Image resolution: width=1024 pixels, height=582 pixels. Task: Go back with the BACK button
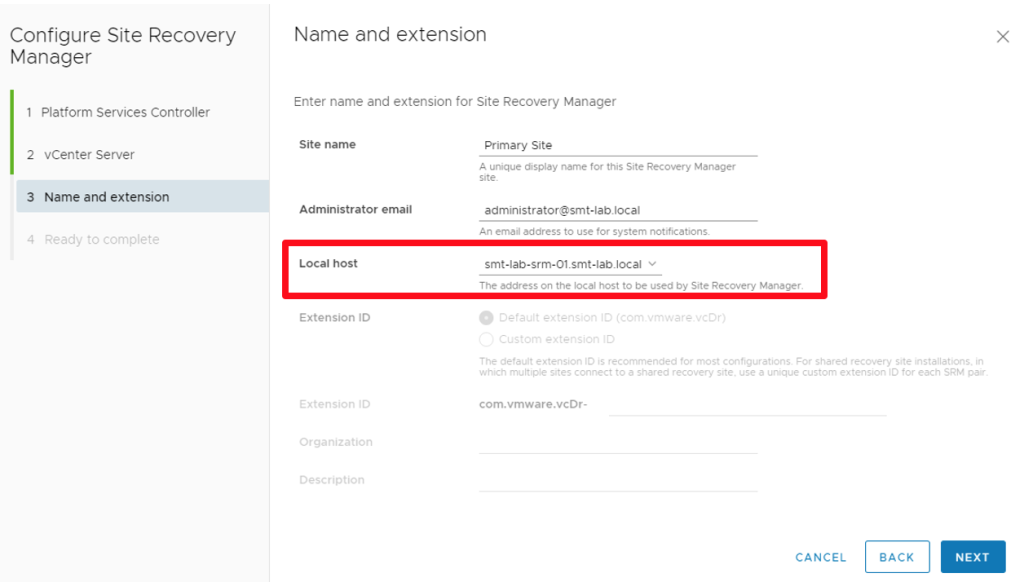897,557
